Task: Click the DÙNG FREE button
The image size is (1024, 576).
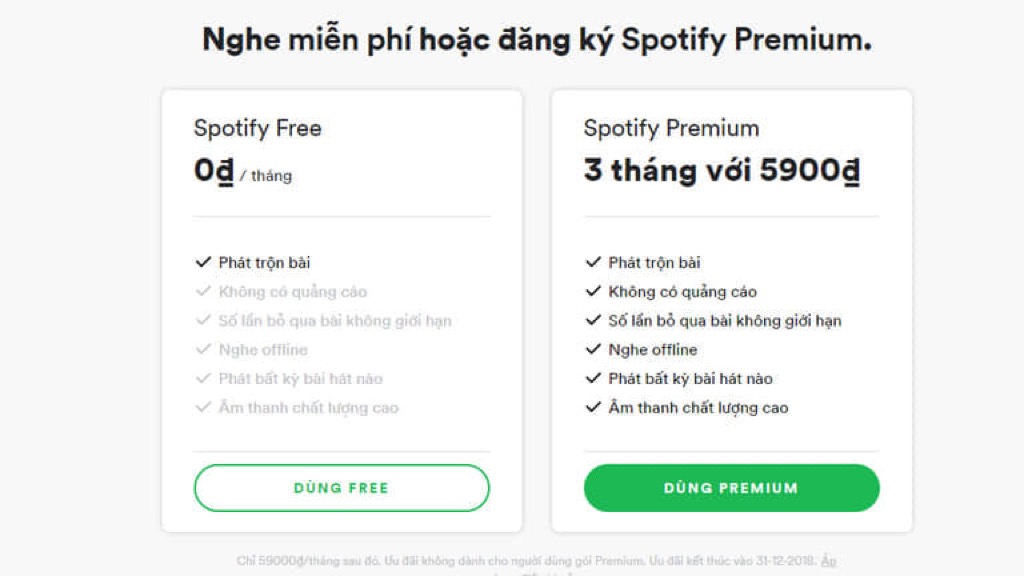Action: 341,488
